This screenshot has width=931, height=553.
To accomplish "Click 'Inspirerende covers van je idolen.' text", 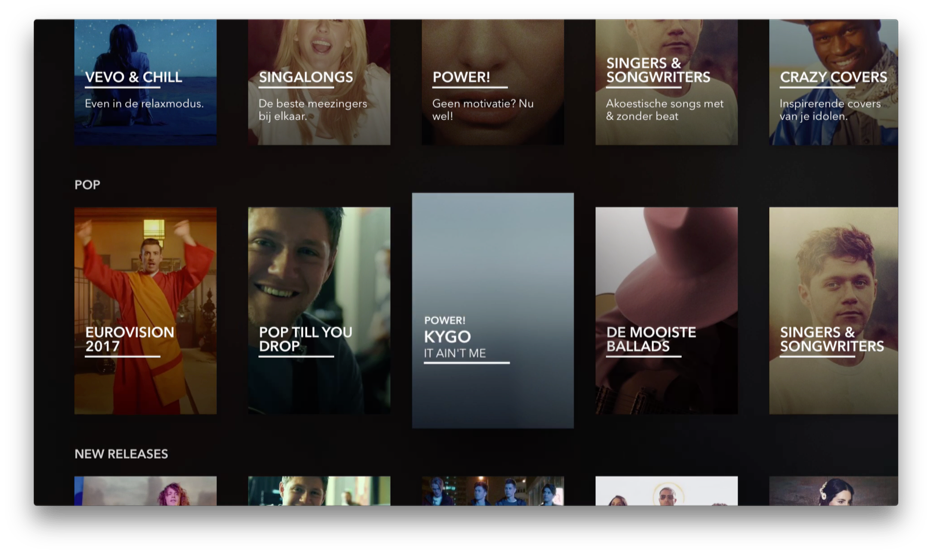I will tap(830, 110).
